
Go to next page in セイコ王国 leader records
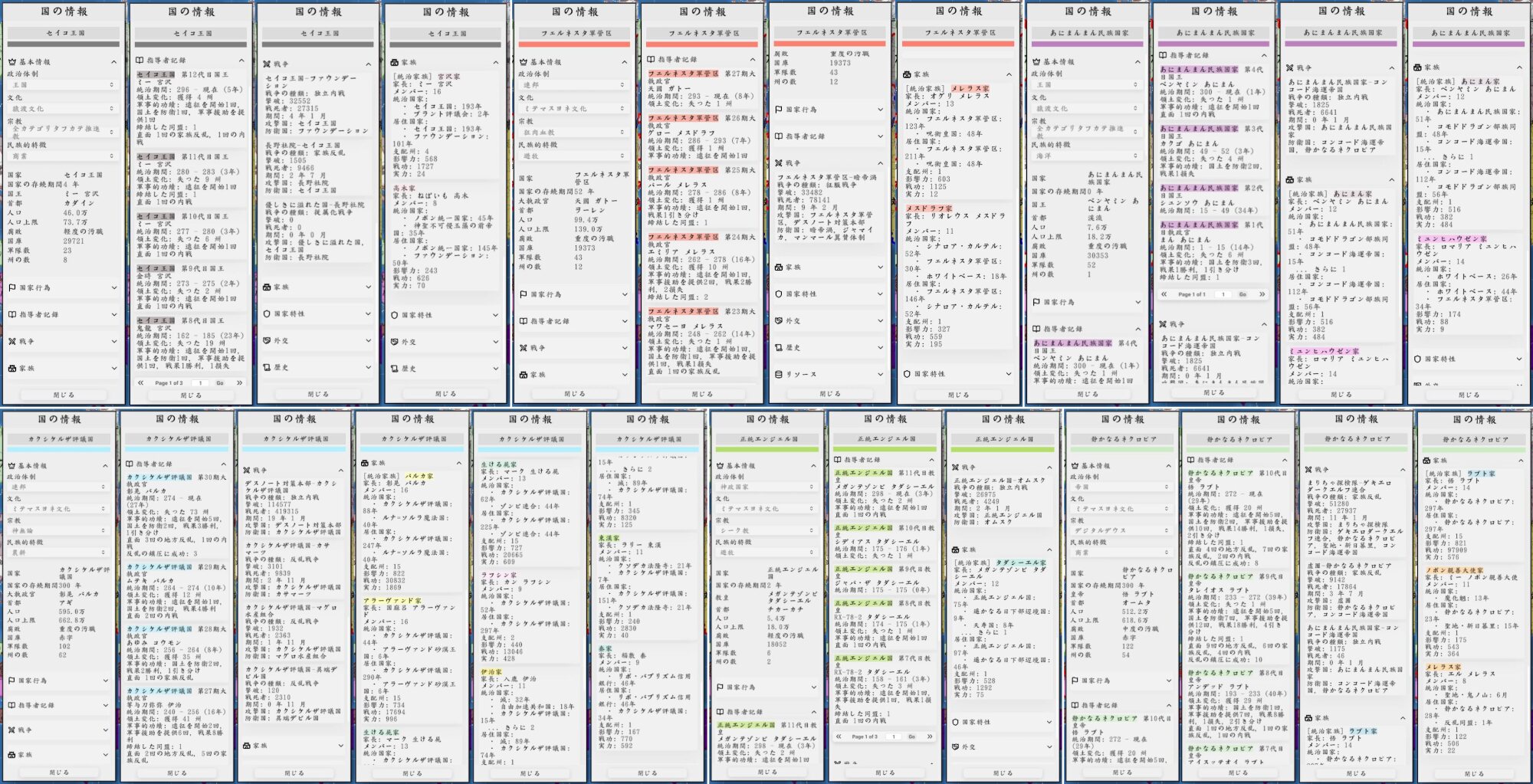point(239,383)
